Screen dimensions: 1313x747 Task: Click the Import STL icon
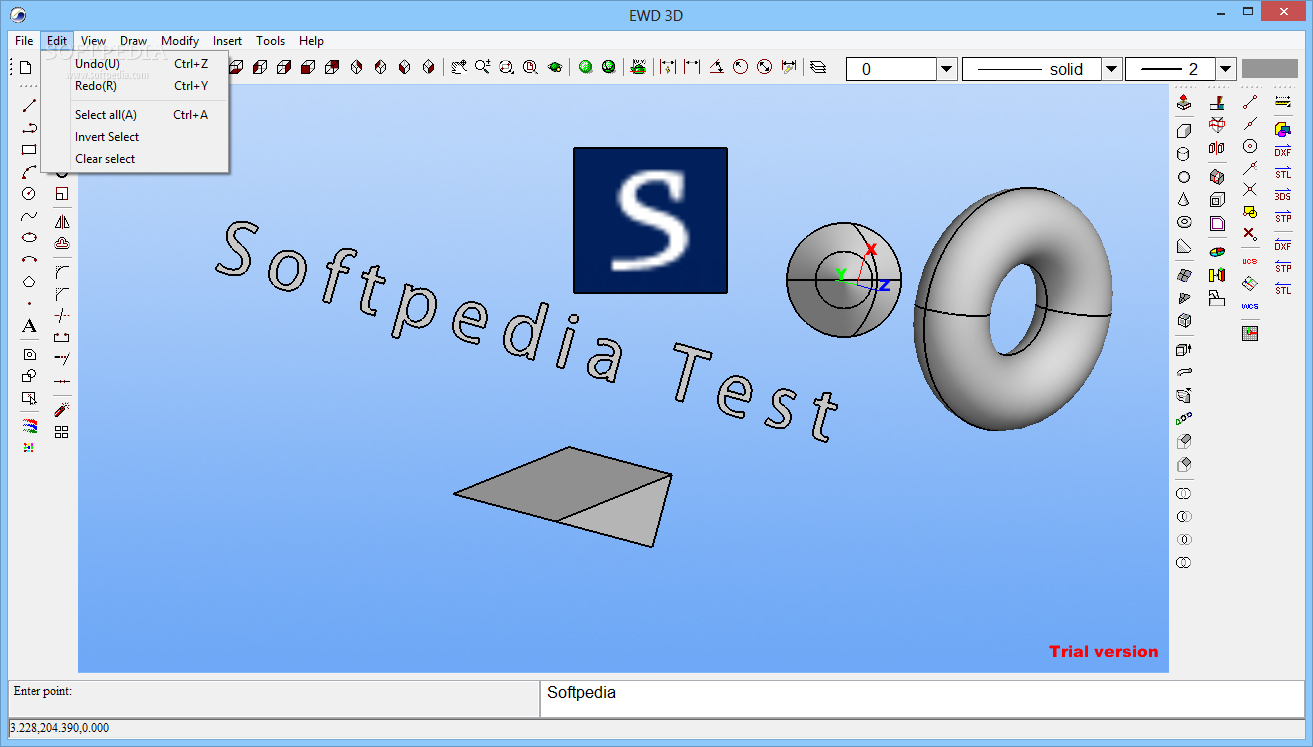pos(1283,289)
